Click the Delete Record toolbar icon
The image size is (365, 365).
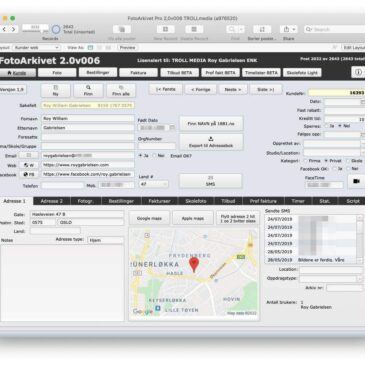point(194,29)
